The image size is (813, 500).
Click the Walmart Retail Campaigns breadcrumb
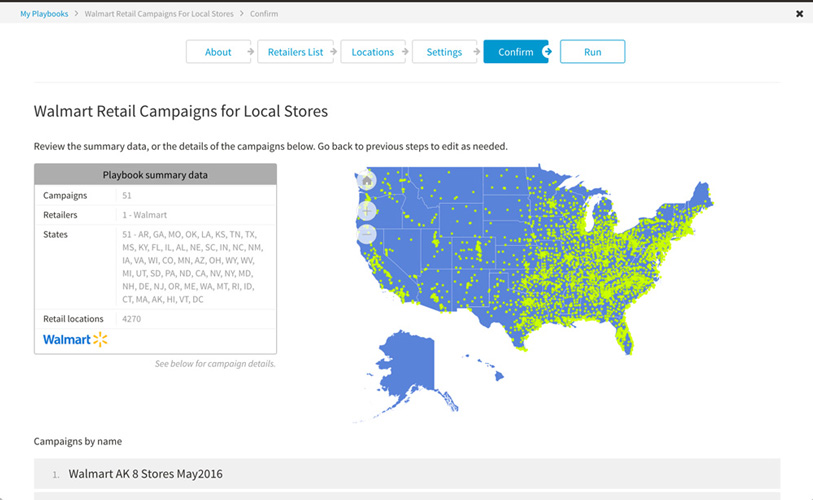tap(159, 14)
